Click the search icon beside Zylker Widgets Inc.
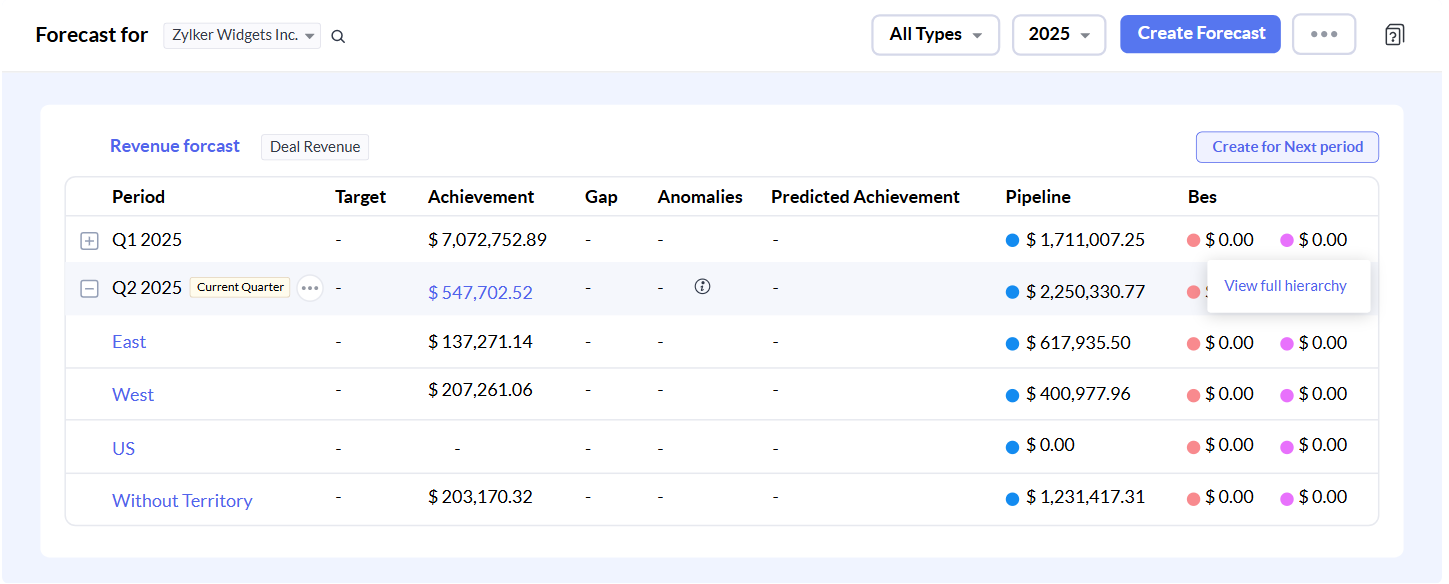The width and height of the screenshot is (1449, 584). tap(338, 37)
